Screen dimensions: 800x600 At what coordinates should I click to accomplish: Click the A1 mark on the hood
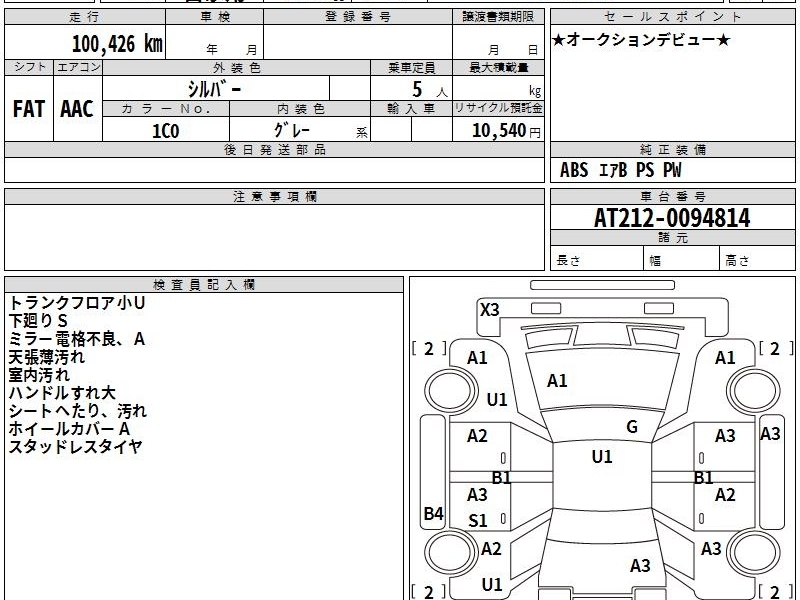tap(557, 381)
